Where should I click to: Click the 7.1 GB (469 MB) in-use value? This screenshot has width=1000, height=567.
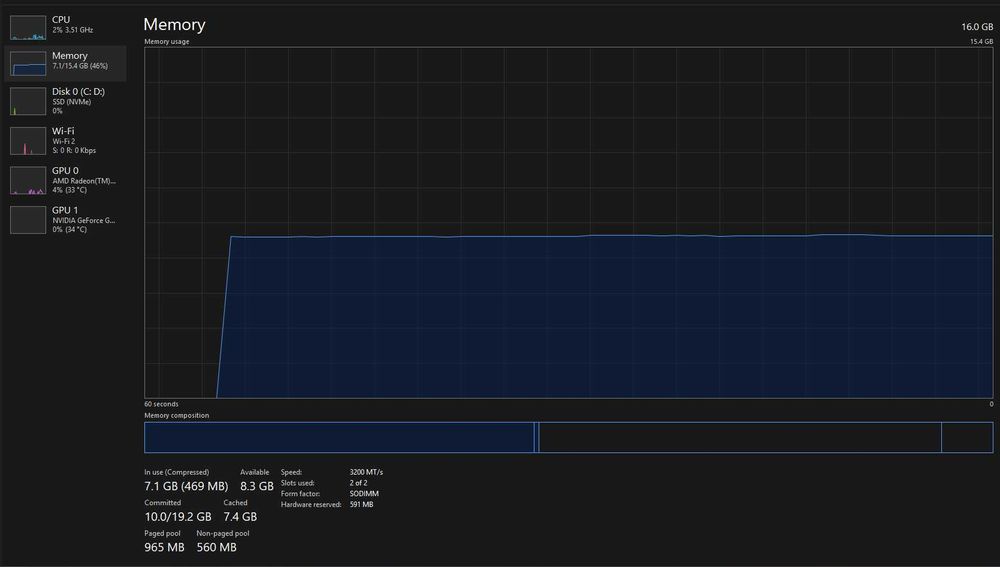[186, 486]
